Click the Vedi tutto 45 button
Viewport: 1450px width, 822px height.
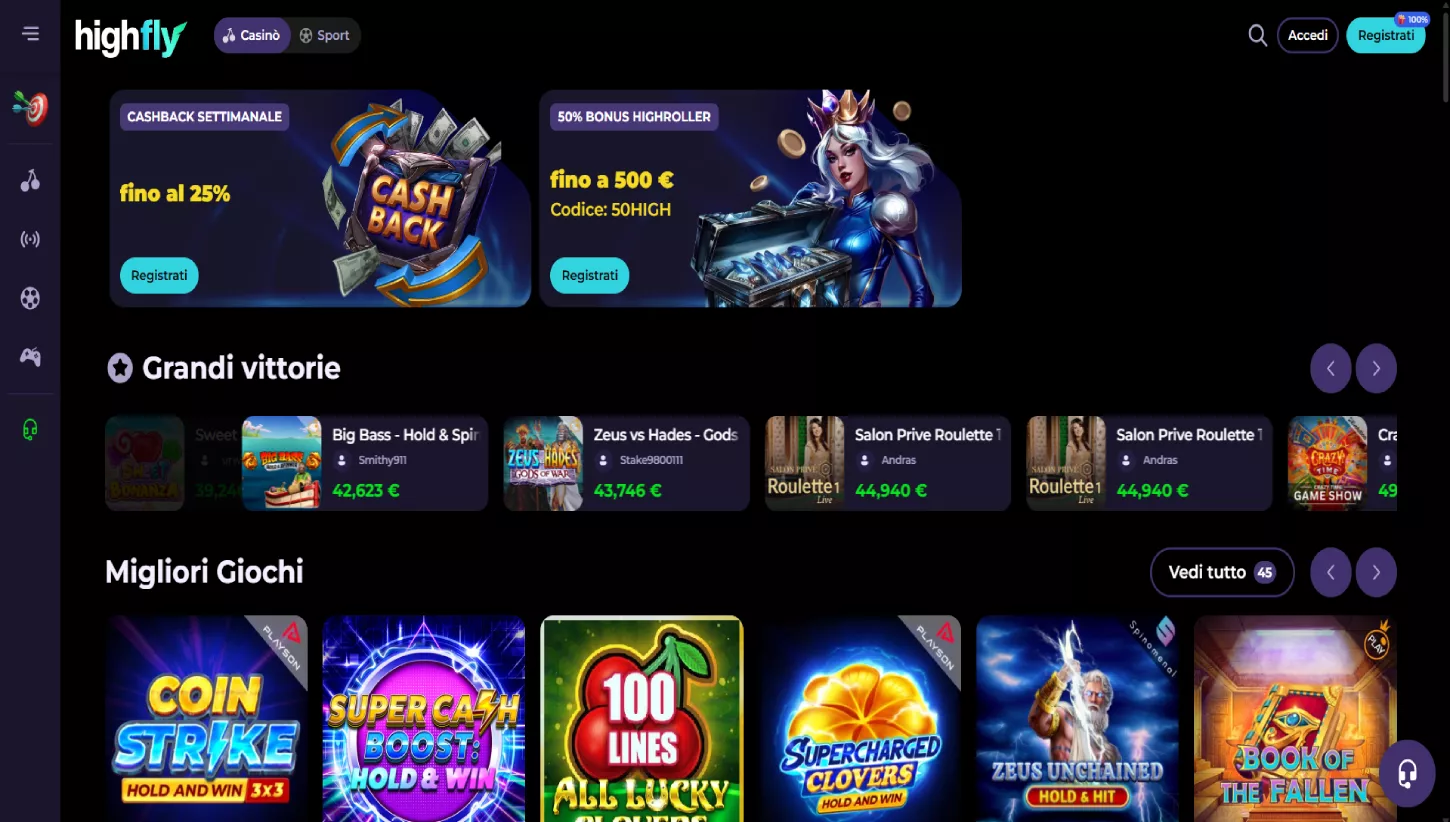(x=1222, y=572)
